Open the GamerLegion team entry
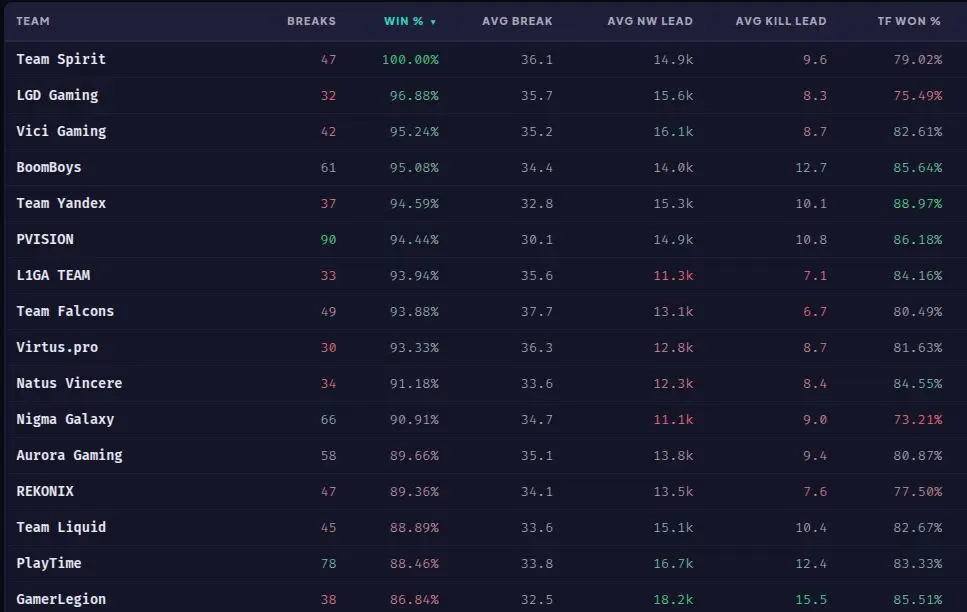The width and height of the screenshot is (967, 612). click(61, 599)
